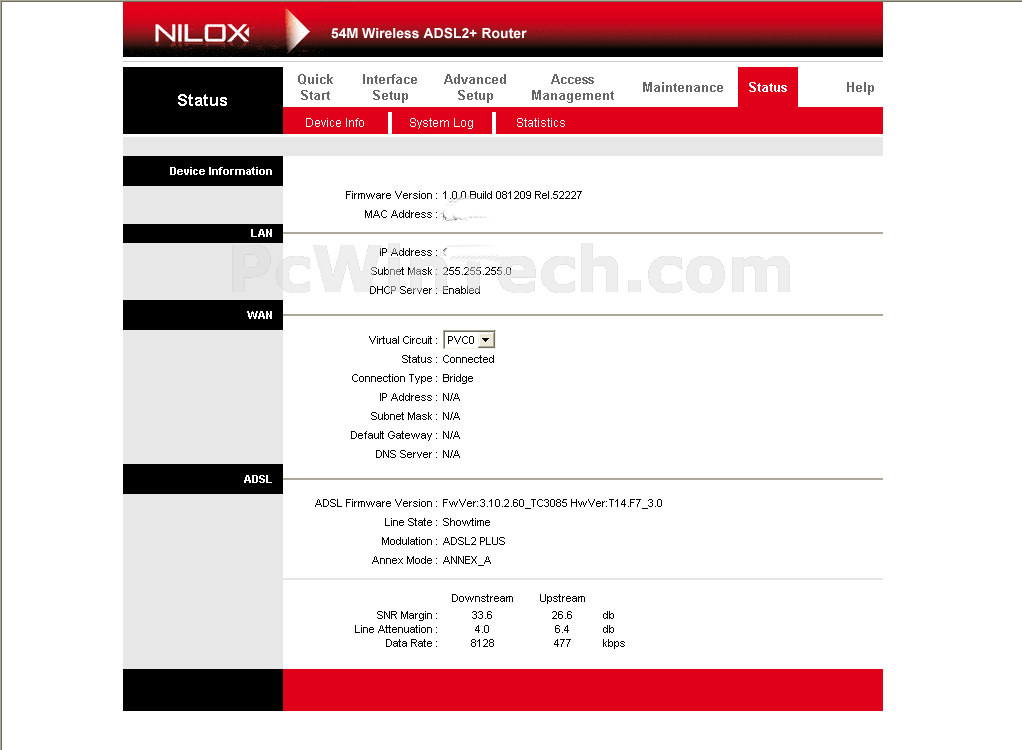
Task: Go to Interface Setup tab
Action: click(390, 87)
